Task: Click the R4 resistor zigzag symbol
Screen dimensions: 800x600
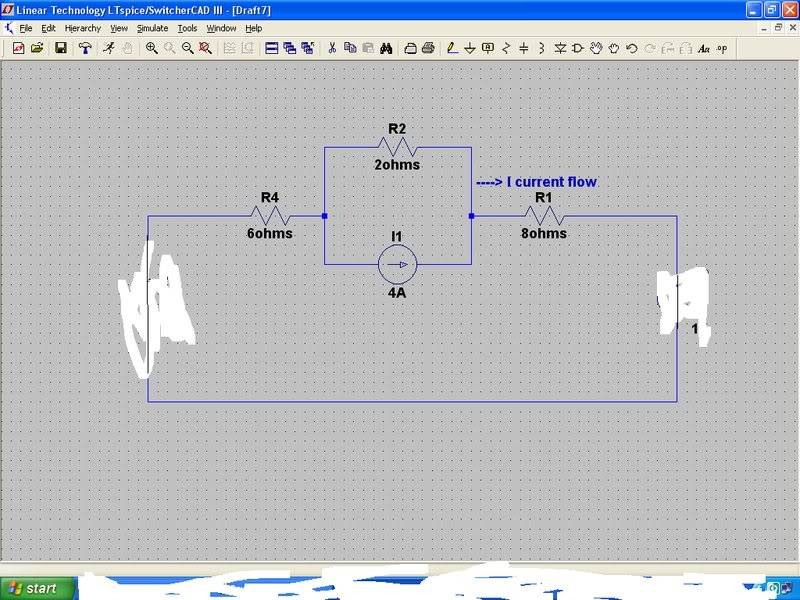Action: tap(270, 216)
